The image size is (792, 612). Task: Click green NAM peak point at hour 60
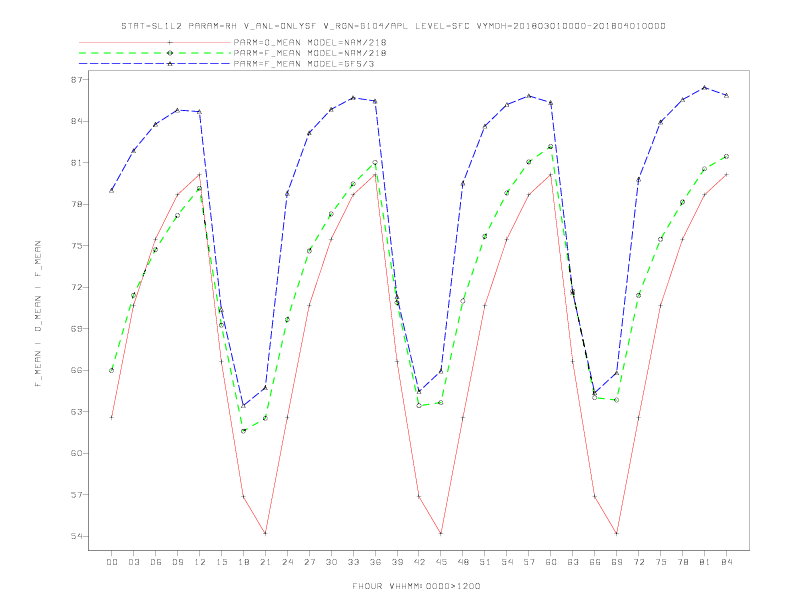[551, 146]
